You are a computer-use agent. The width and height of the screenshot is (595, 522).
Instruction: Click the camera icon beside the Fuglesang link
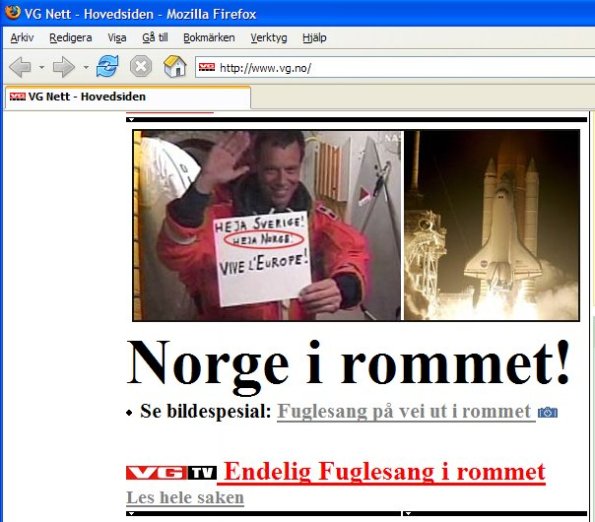point(548,412)
